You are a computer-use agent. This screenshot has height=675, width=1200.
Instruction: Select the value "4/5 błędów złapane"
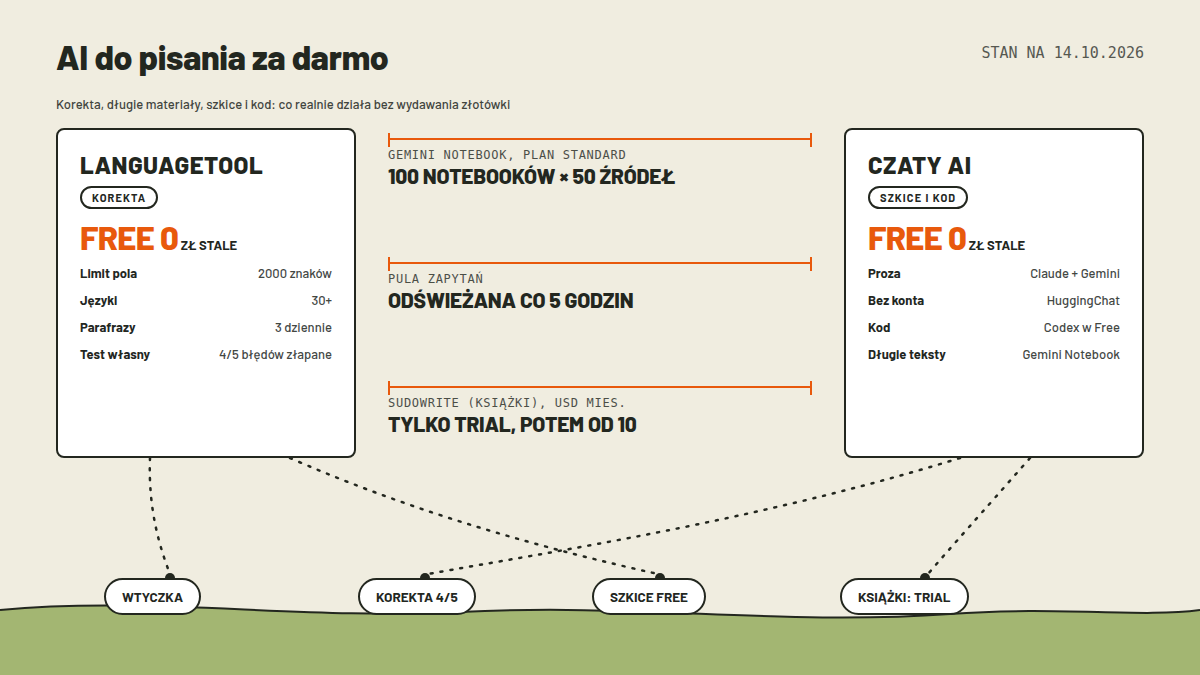[276, 354]
